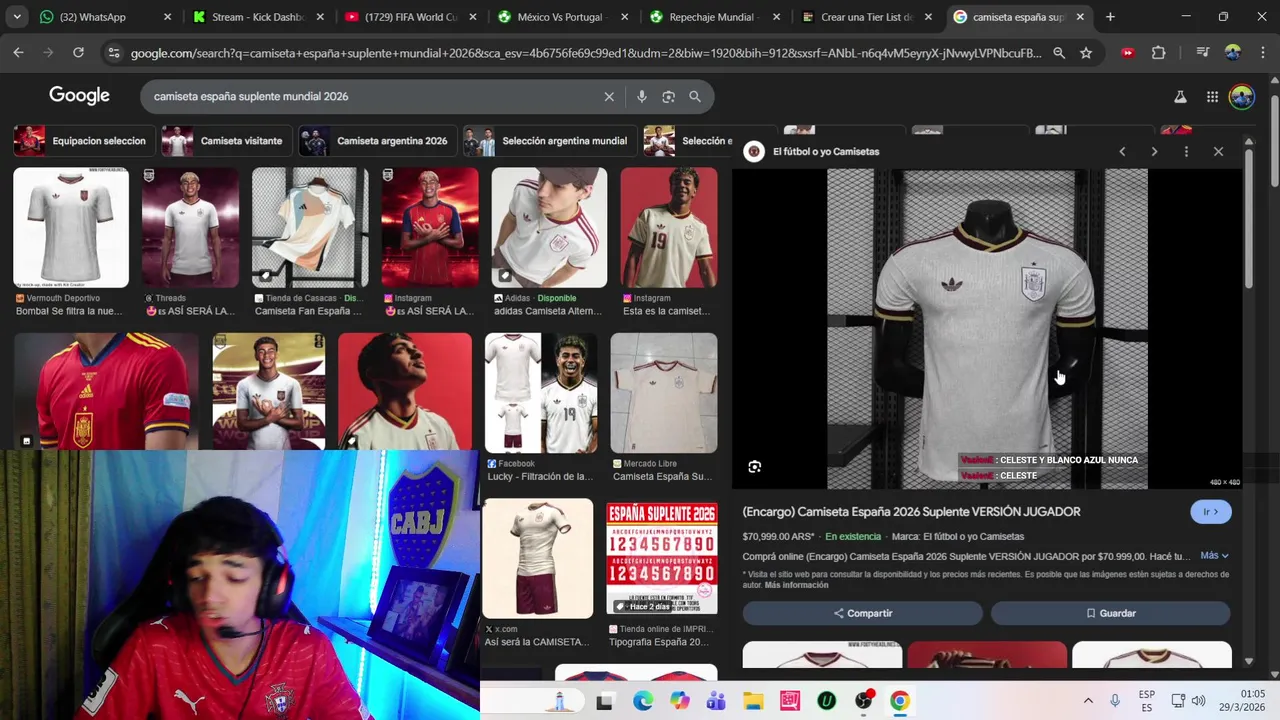Image resolution: width=1280 pixels, height=720 pixels.
Task: Open the Chrome extensions puzzle menu
Action: point(1158,53)
